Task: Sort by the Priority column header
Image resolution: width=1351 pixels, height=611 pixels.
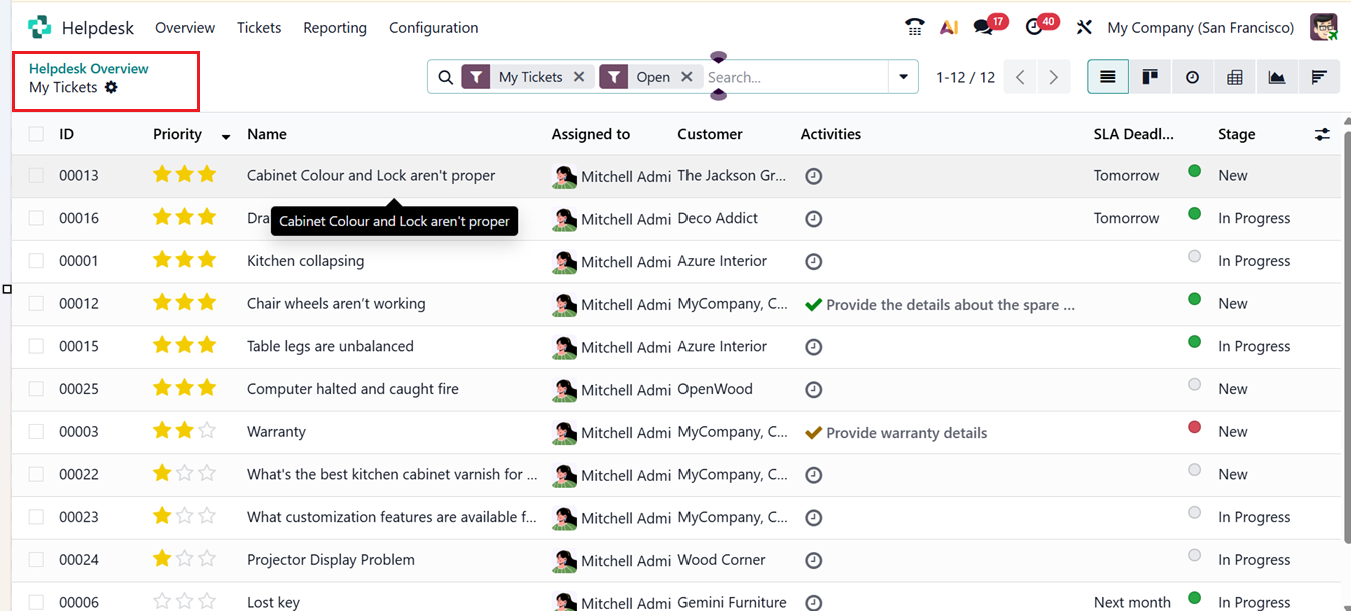Action: click(x=178, y=134)
